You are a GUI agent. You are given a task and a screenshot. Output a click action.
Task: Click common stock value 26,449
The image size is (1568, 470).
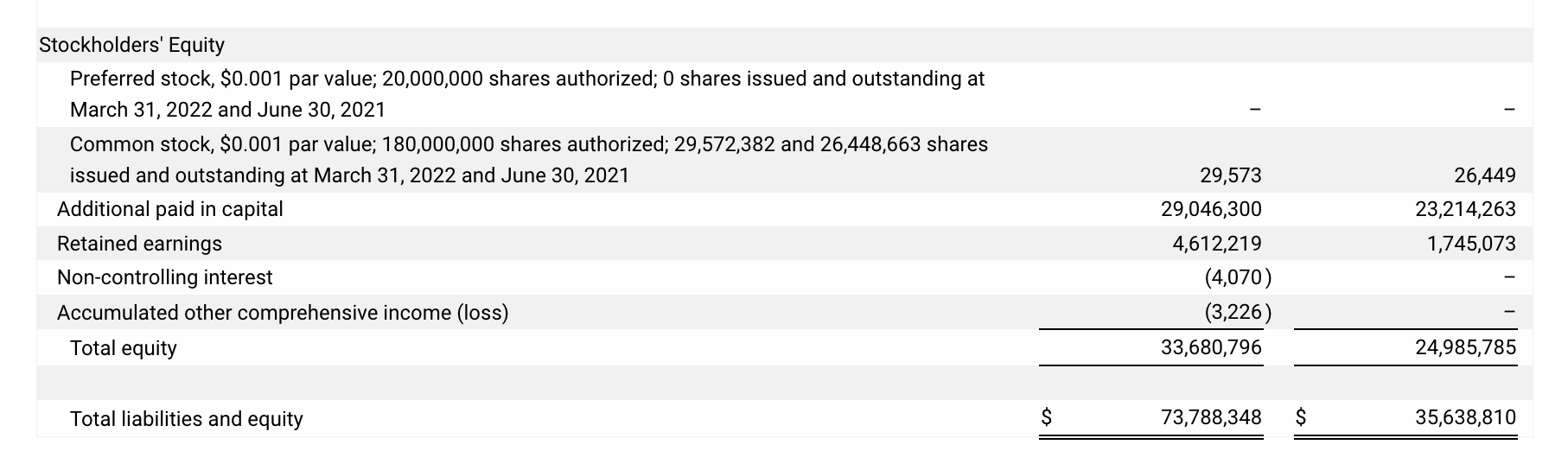point(1484,175)
